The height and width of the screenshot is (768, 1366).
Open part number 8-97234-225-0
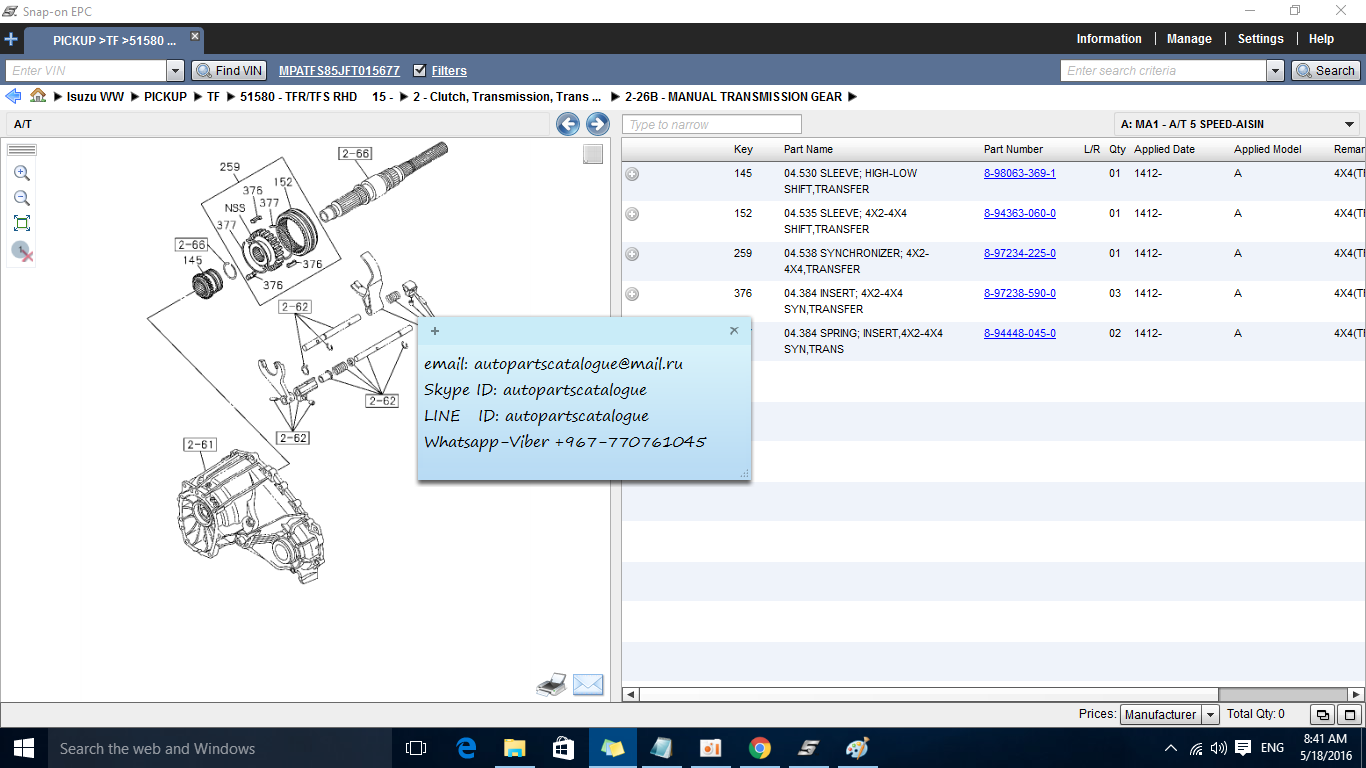(1020, 253)
